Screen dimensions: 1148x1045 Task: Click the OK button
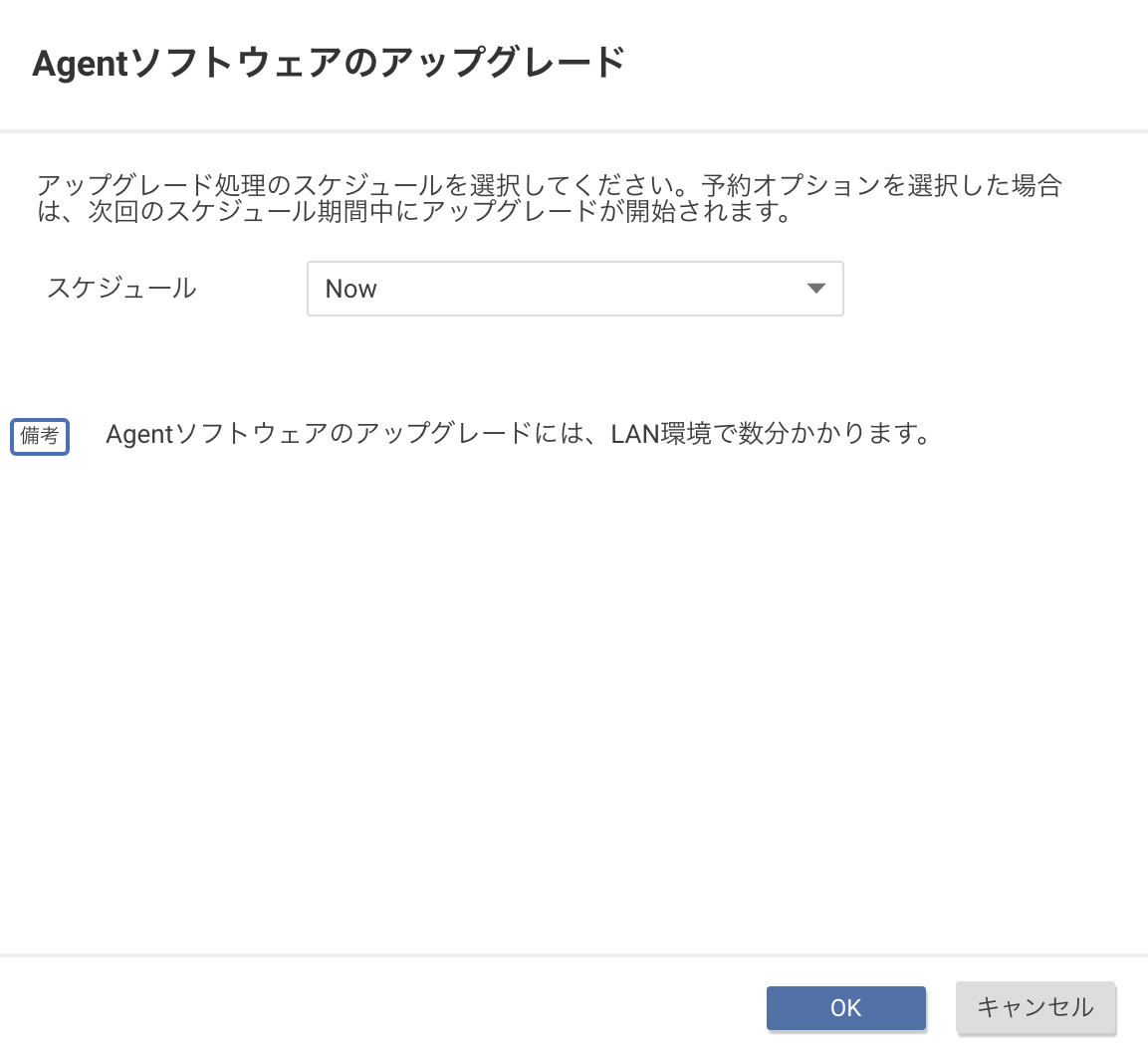coord(845,1007)
